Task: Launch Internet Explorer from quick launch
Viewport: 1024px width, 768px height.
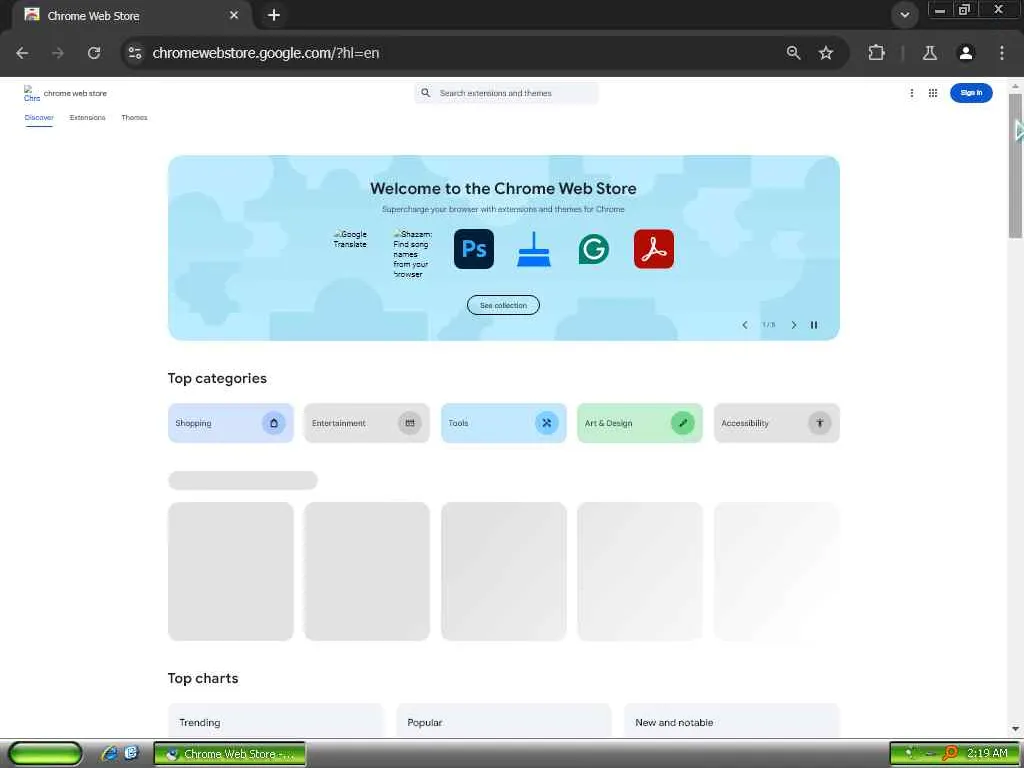Action: coord(109,754)
